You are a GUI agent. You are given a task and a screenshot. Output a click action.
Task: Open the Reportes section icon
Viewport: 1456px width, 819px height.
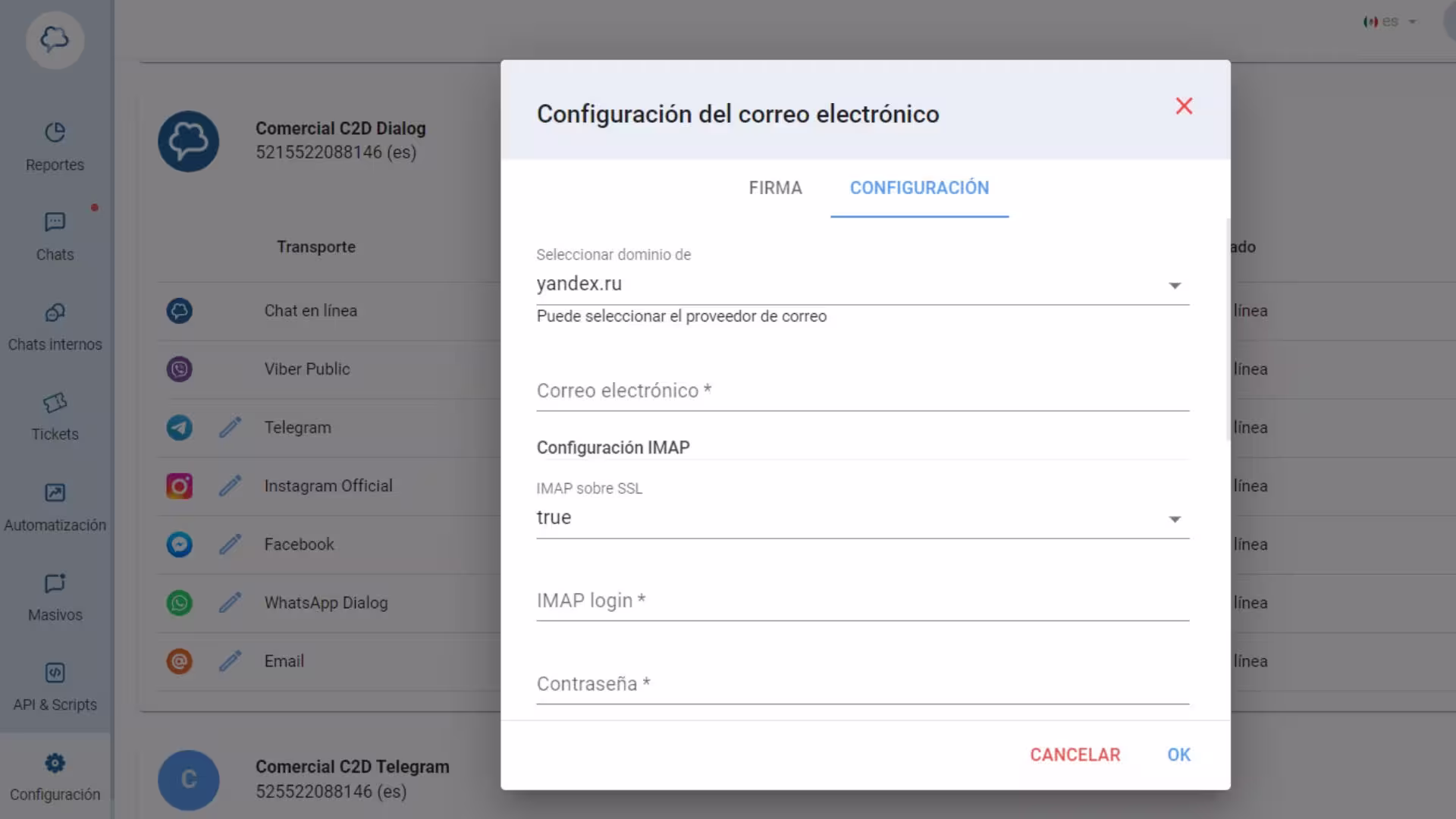[55, 133]
